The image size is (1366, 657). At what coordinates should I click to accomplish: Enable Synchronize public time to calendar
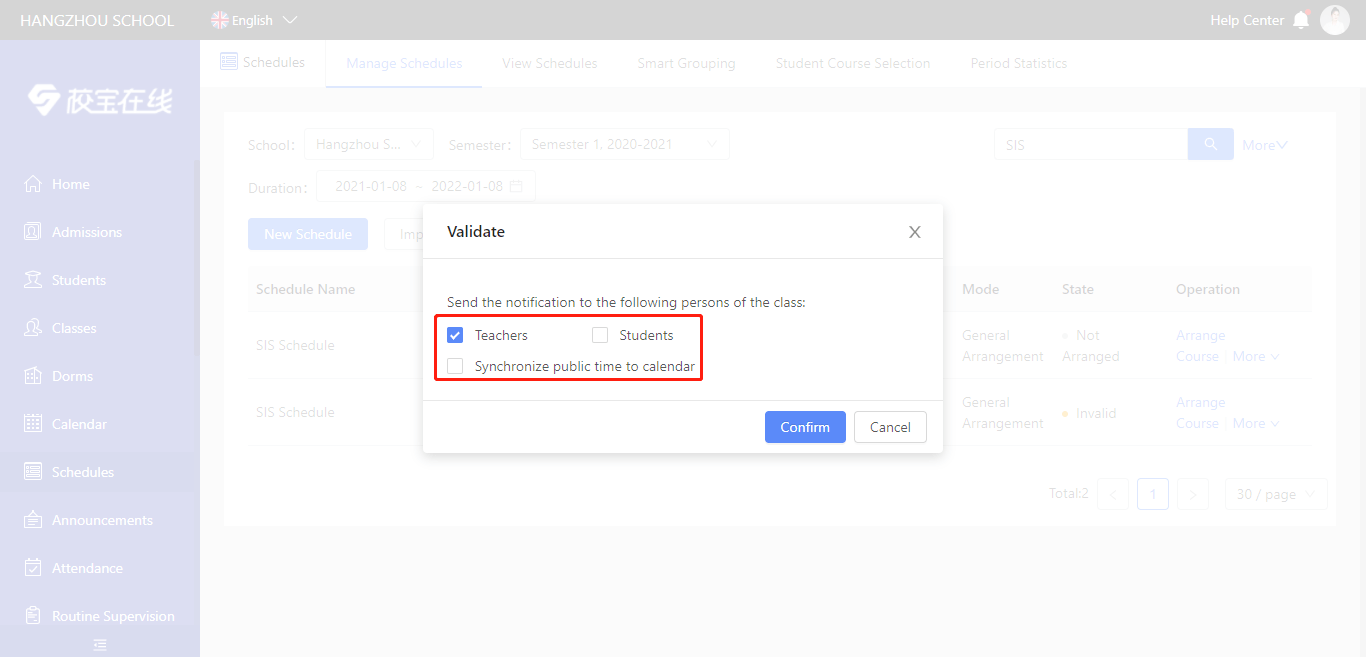point(455,366)
